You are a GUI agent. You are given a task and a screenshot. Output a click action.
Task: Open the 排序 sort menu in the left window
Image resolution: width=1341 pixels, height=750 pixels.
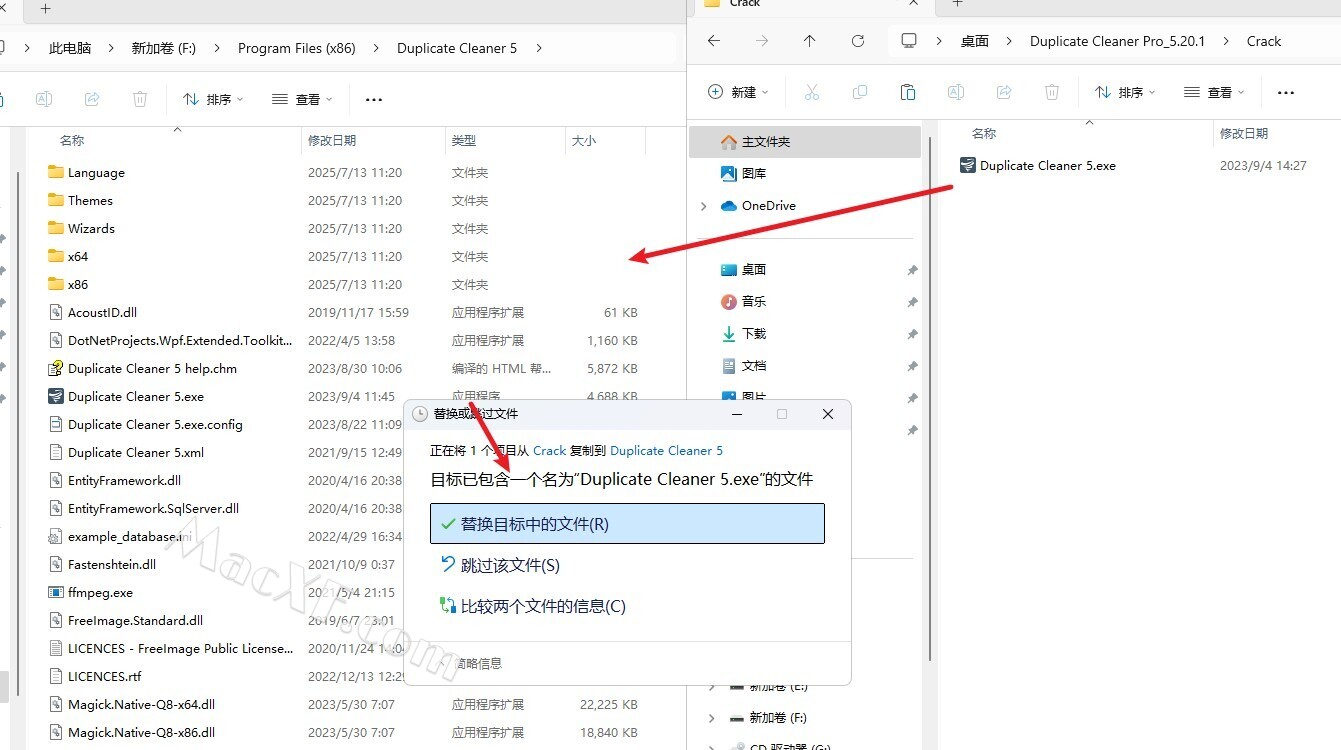click(x=213, y=99)
